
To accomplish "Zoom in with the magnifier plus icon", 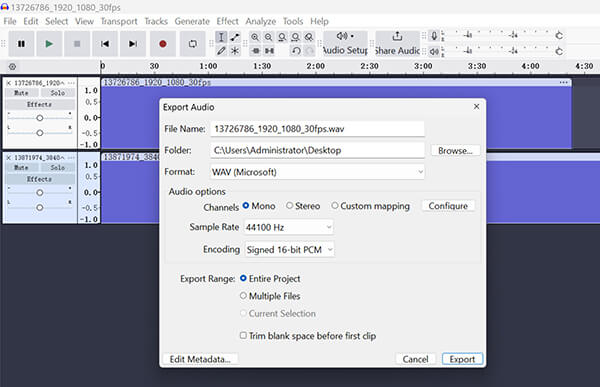I will [x=255, y=37].
